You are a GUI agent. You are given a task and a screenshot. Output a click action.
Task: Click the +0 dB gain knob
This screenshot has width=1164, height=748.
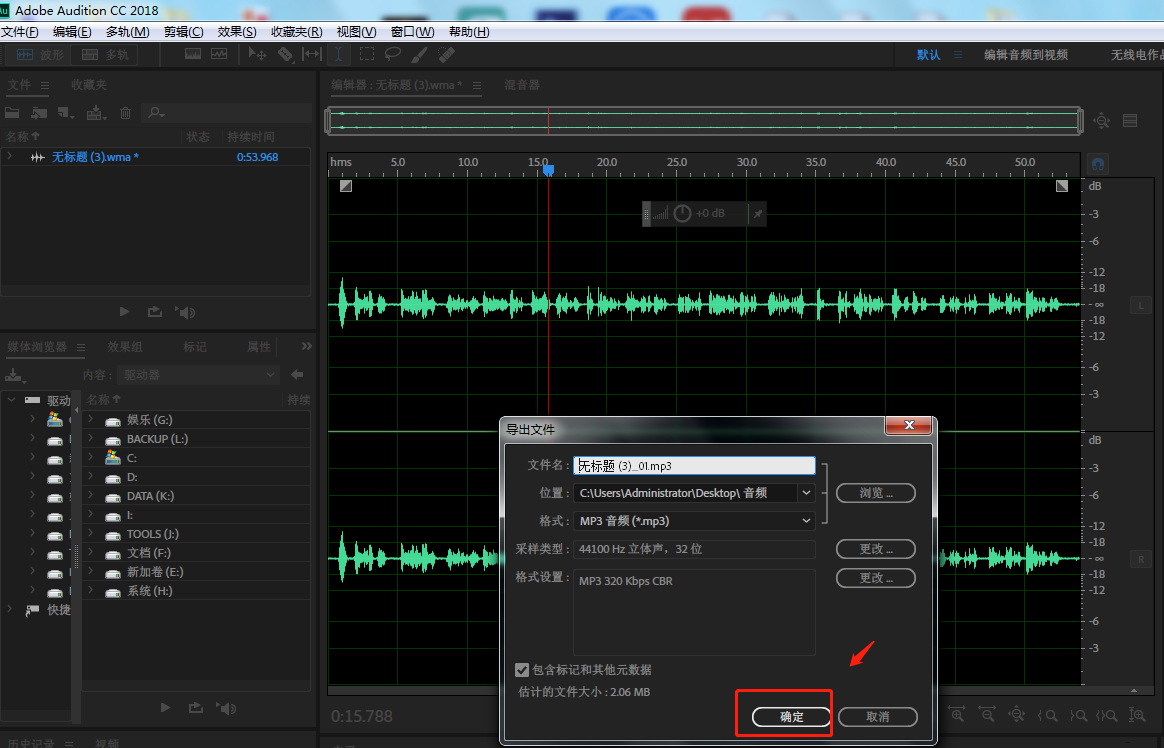coord(683,213)
